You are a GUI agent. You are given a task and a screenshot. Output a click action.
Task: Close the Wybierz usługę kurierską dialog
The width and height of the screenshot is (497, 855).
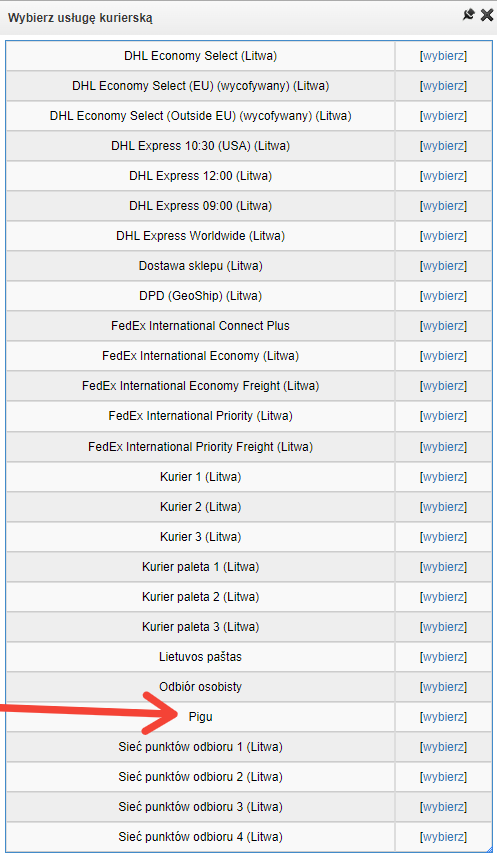(487, 15)
